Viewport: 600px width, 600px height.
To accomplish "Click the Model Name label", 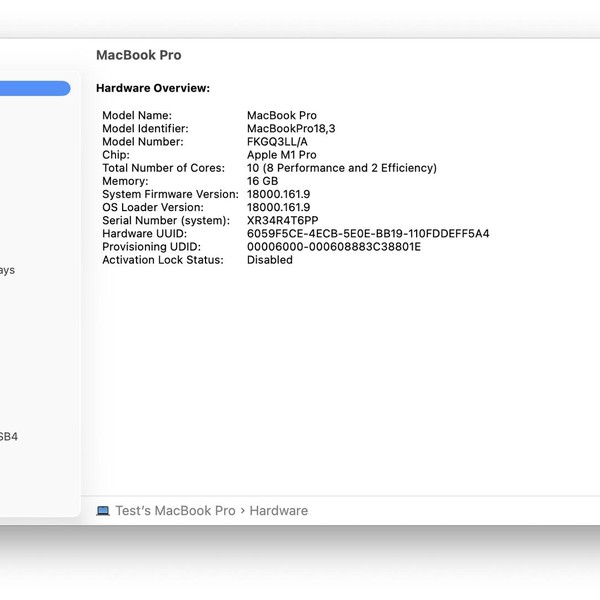I will (137, 115).
